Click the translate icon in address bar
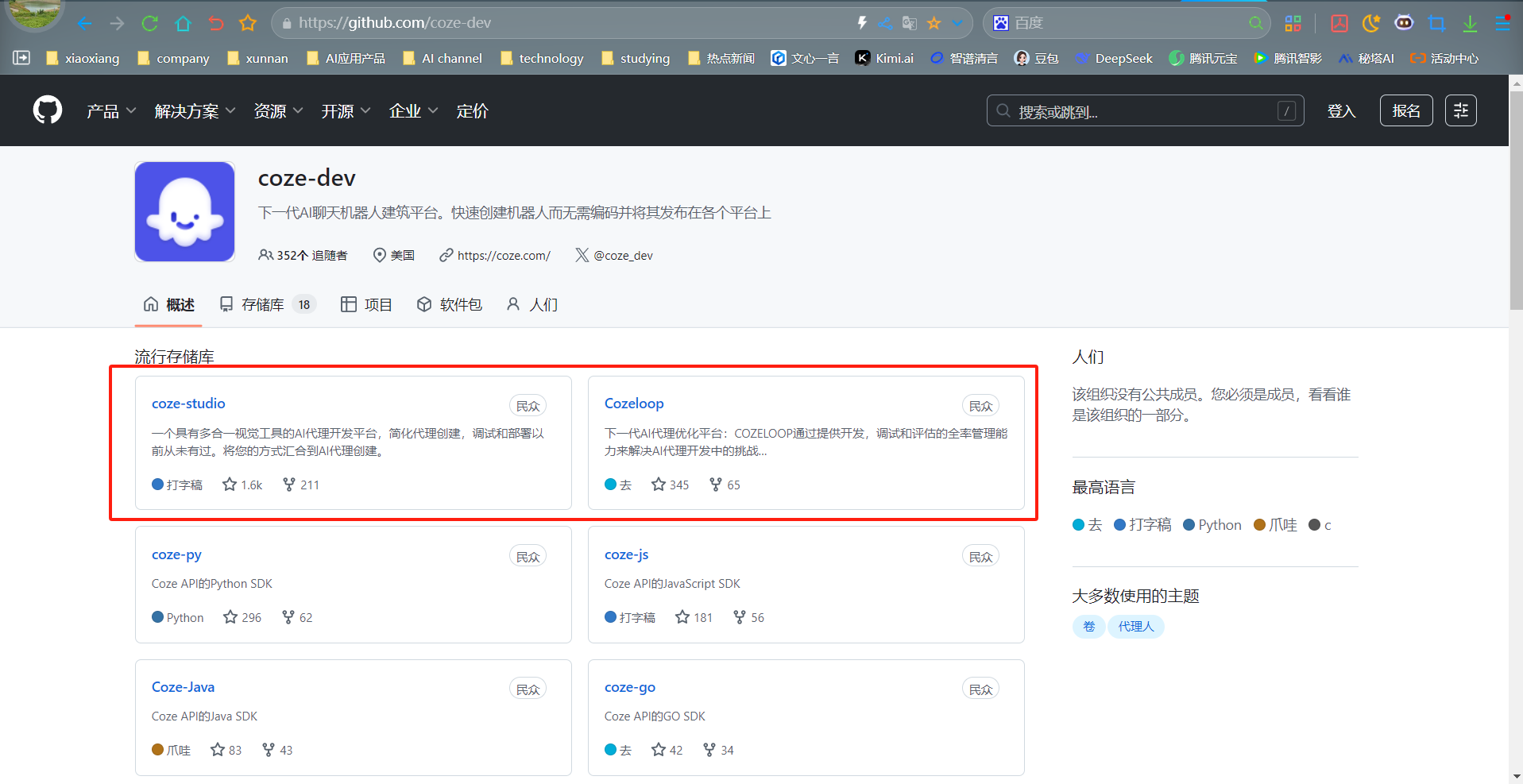The height and width of the screenshot is (784, 1523). (x=910, y=23)
